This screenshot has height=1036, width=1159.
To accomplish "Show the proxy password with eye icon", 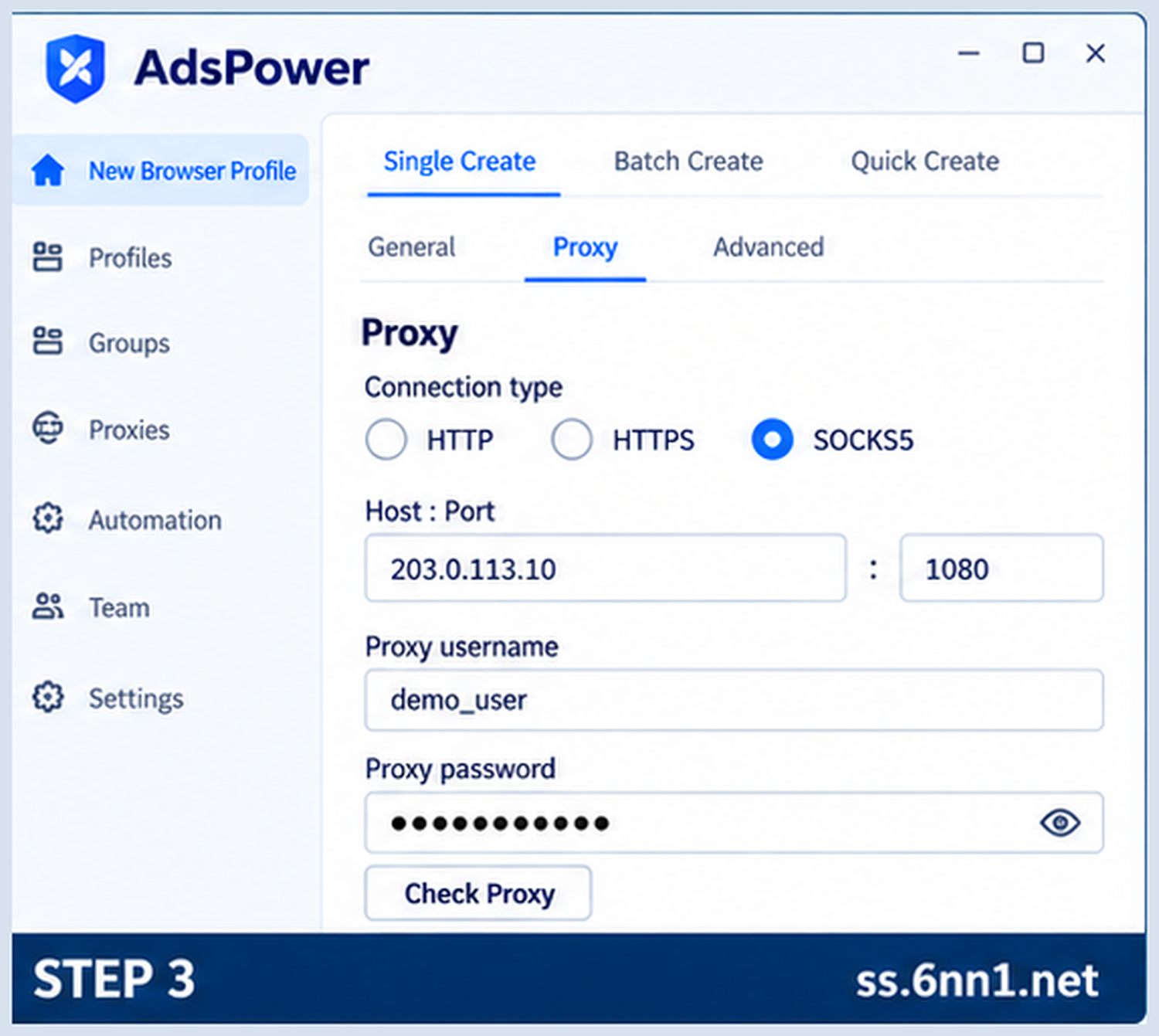I will pos(1060,823).
